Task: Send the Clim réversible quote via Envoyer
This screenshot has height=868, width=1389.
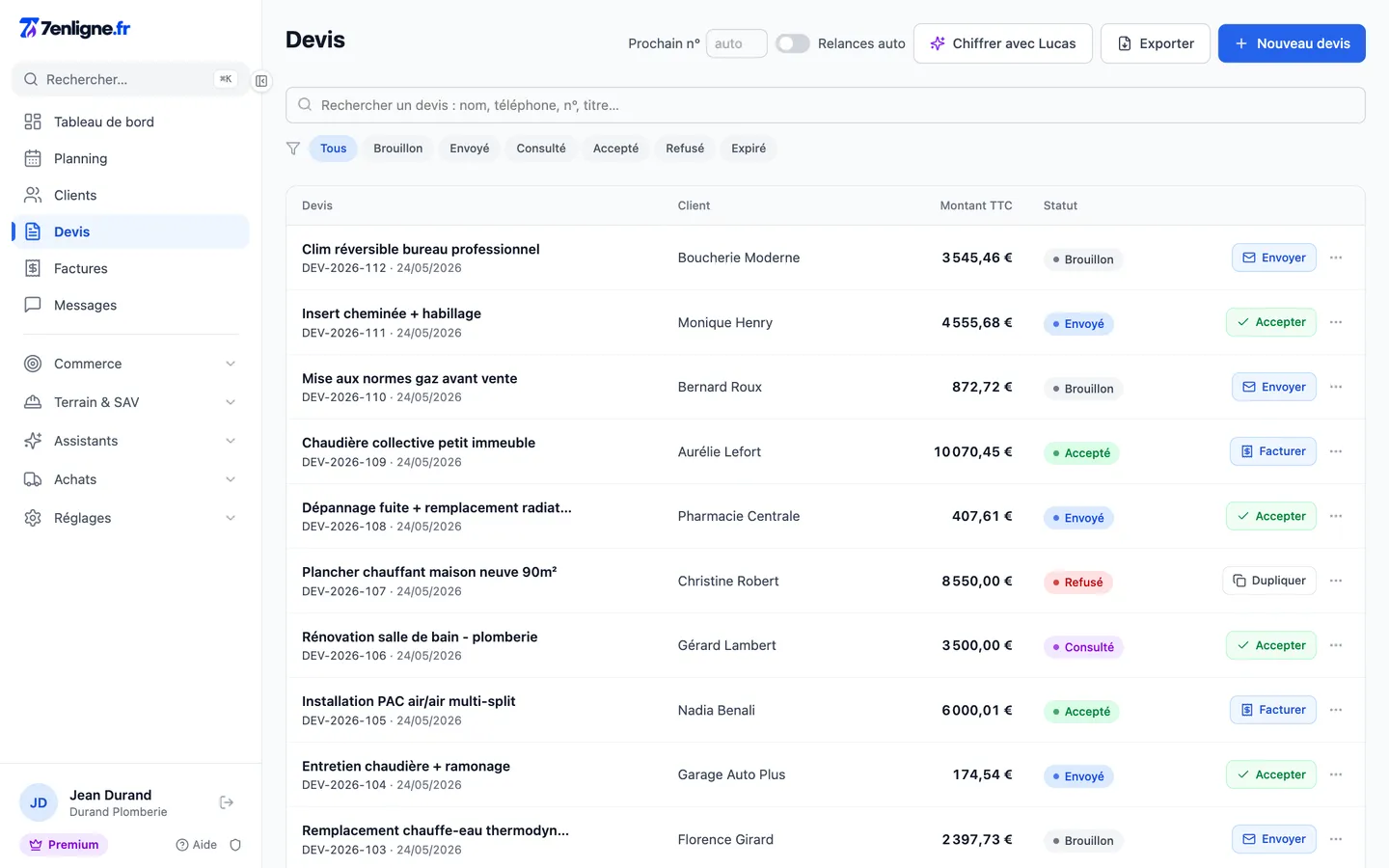Action: coord(1274,258)
